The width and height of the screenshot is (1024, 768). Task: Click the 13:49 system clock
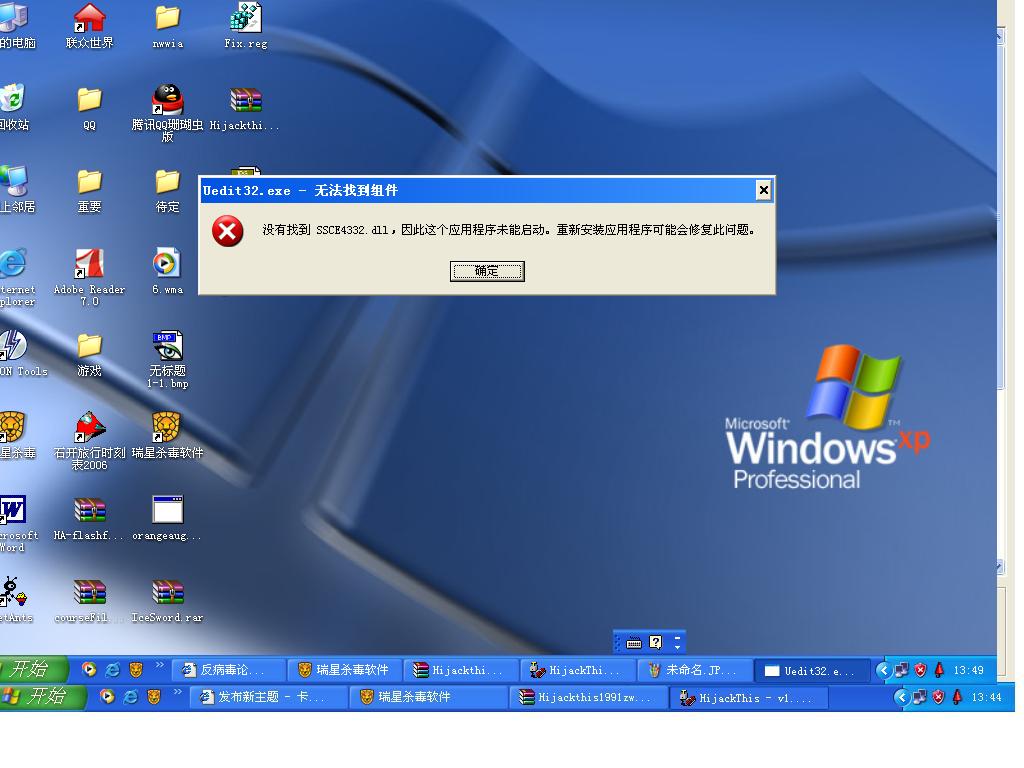pos(968,670)
